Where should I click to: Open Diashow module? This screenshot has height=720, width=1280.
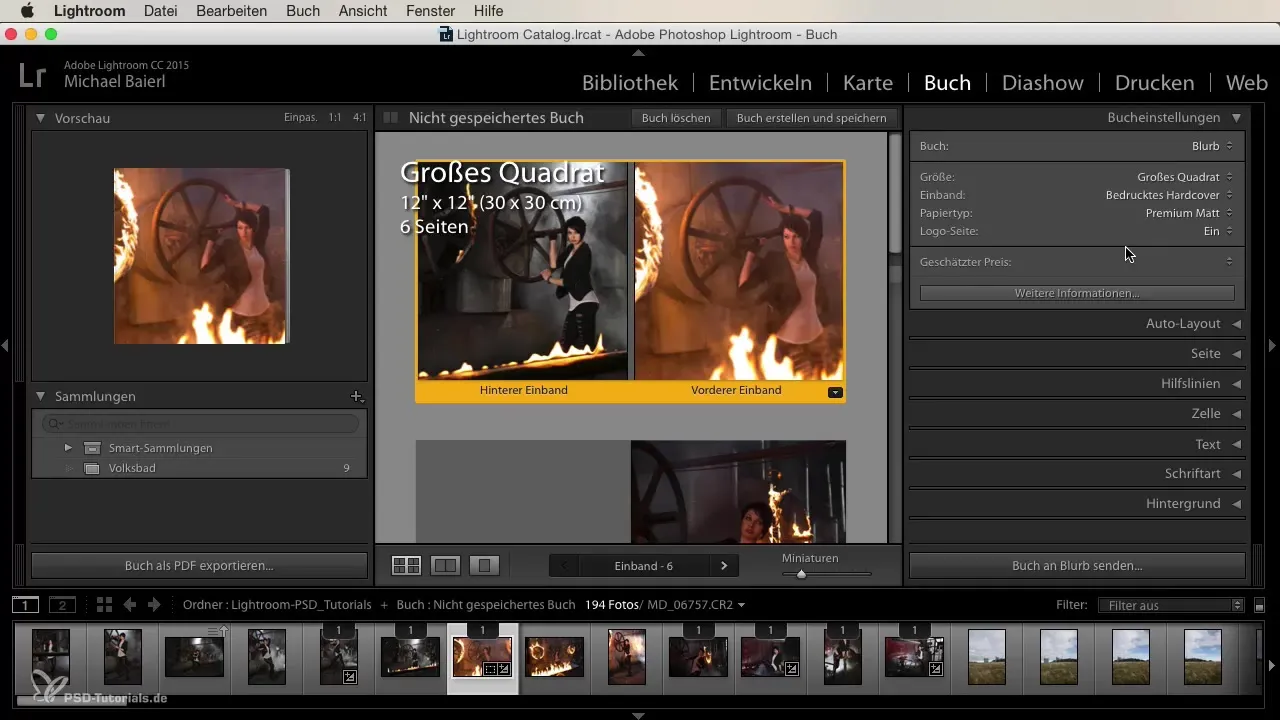[1043, 83]
